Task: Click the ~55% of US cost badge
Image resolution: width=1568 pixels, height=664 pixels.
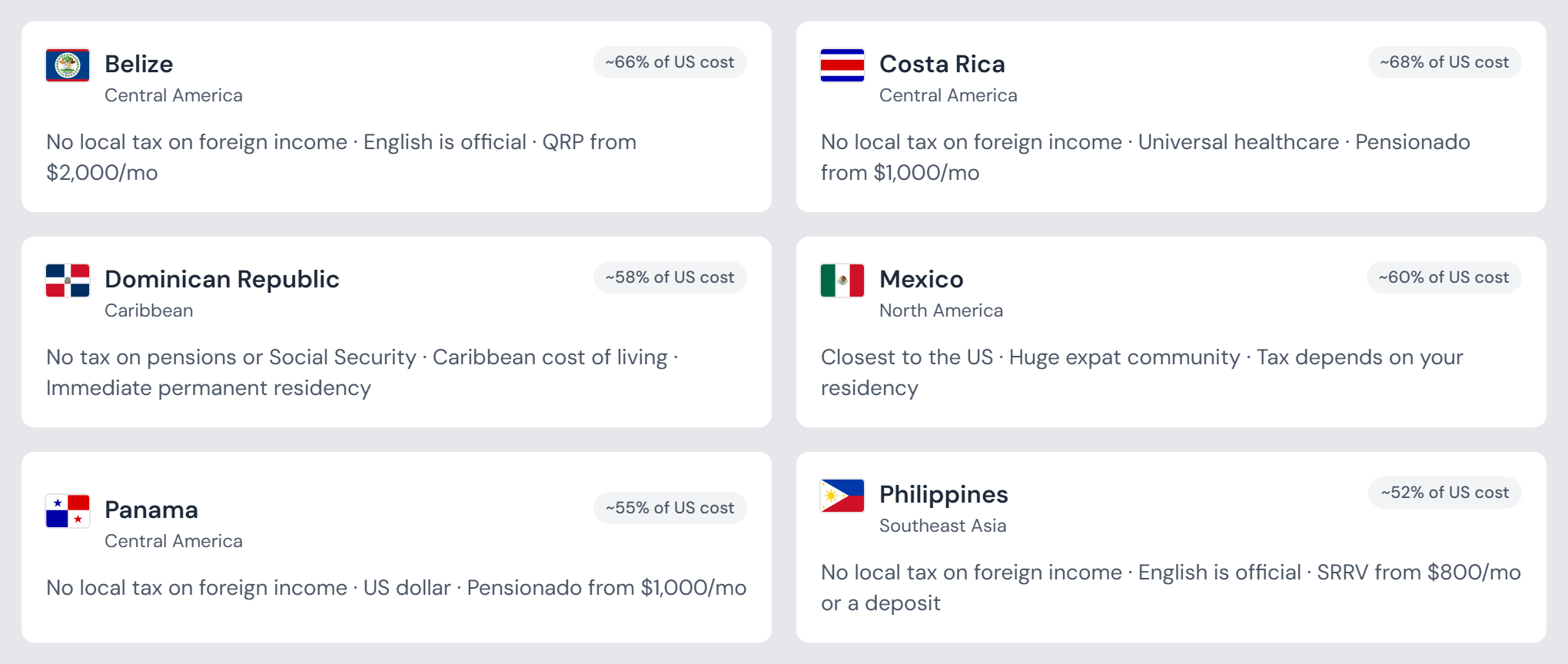Action: click(670, 508)
